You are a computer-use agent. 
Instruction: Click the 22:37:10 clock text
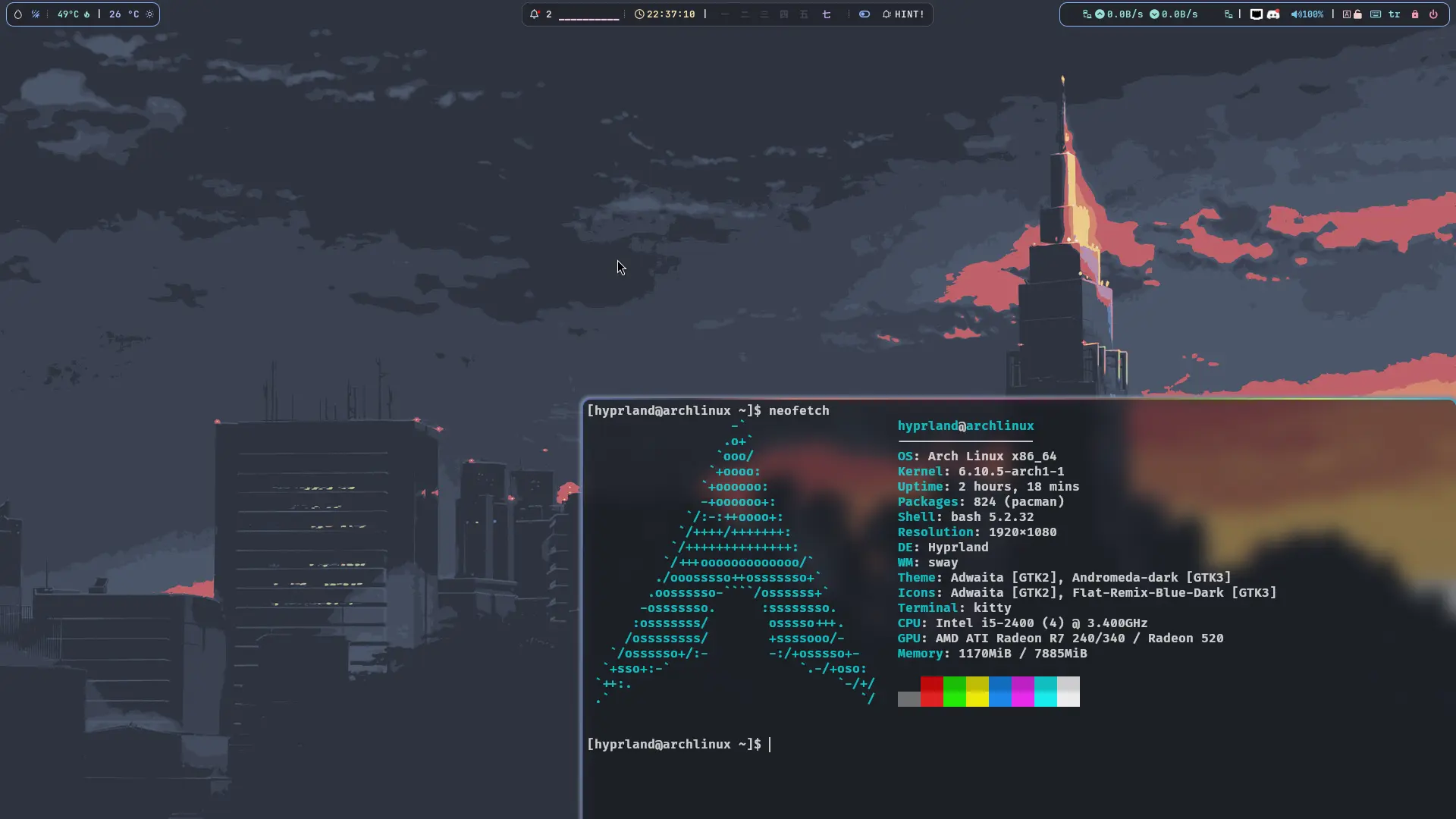click(671, 14)
